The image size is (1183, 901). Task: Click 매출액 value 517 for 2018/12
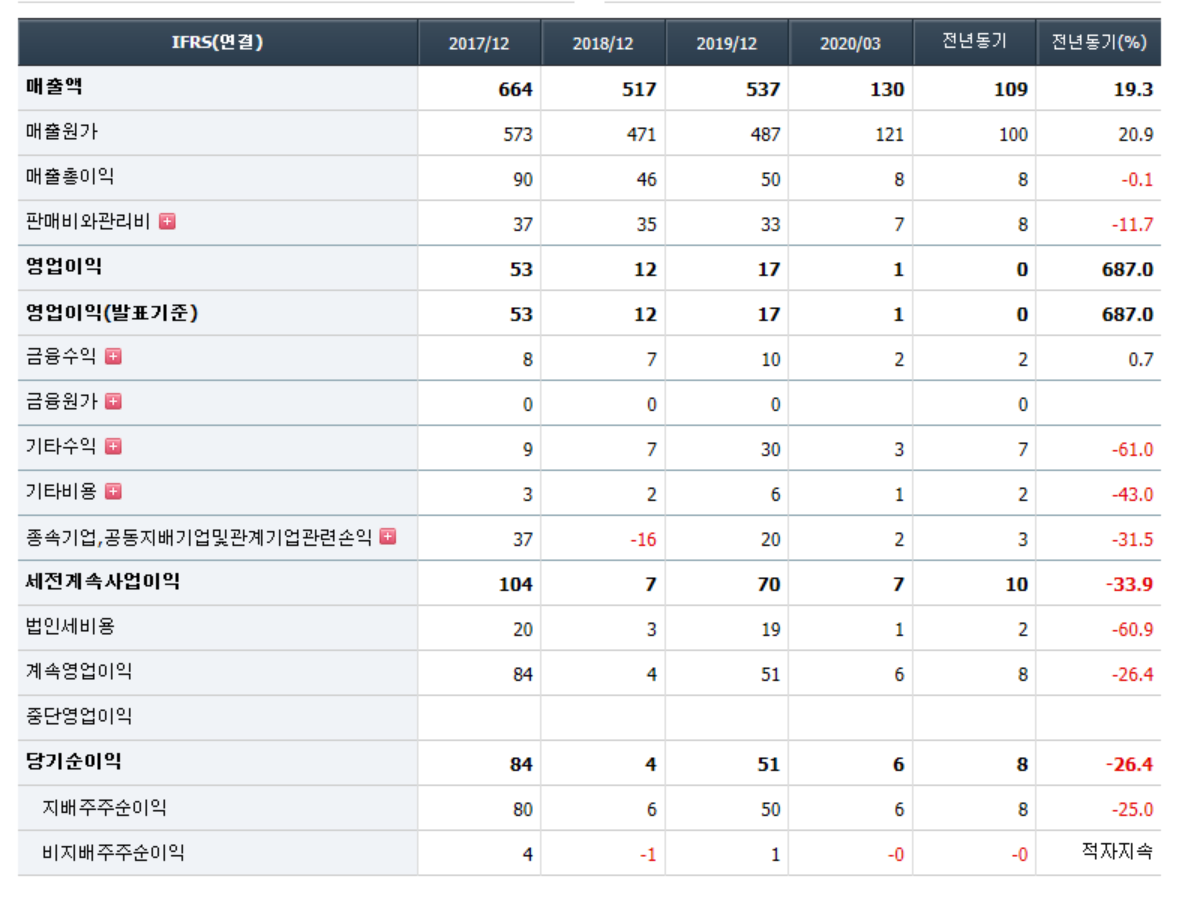coord(639,89)
